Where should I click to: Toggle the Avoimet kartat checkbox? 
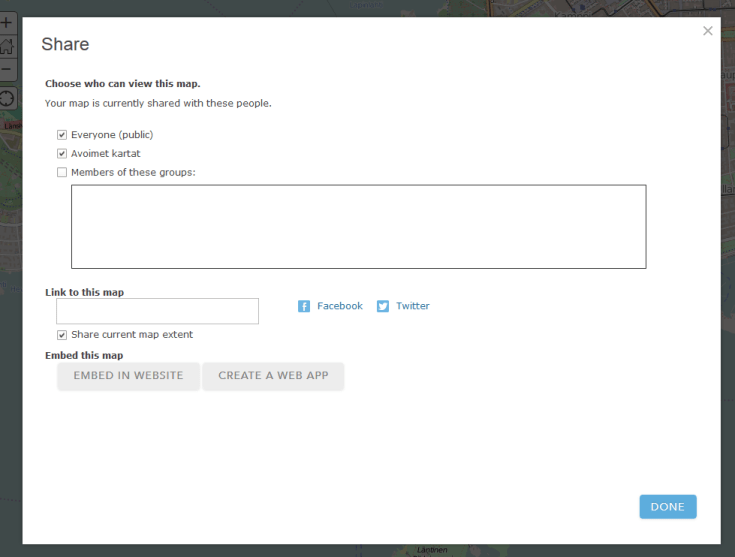click(62, 154)
